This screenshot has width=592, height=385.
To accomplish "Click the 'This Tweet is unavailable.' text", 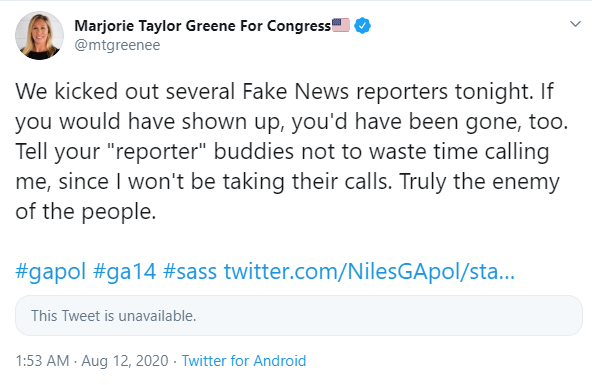I will point(114,316).
